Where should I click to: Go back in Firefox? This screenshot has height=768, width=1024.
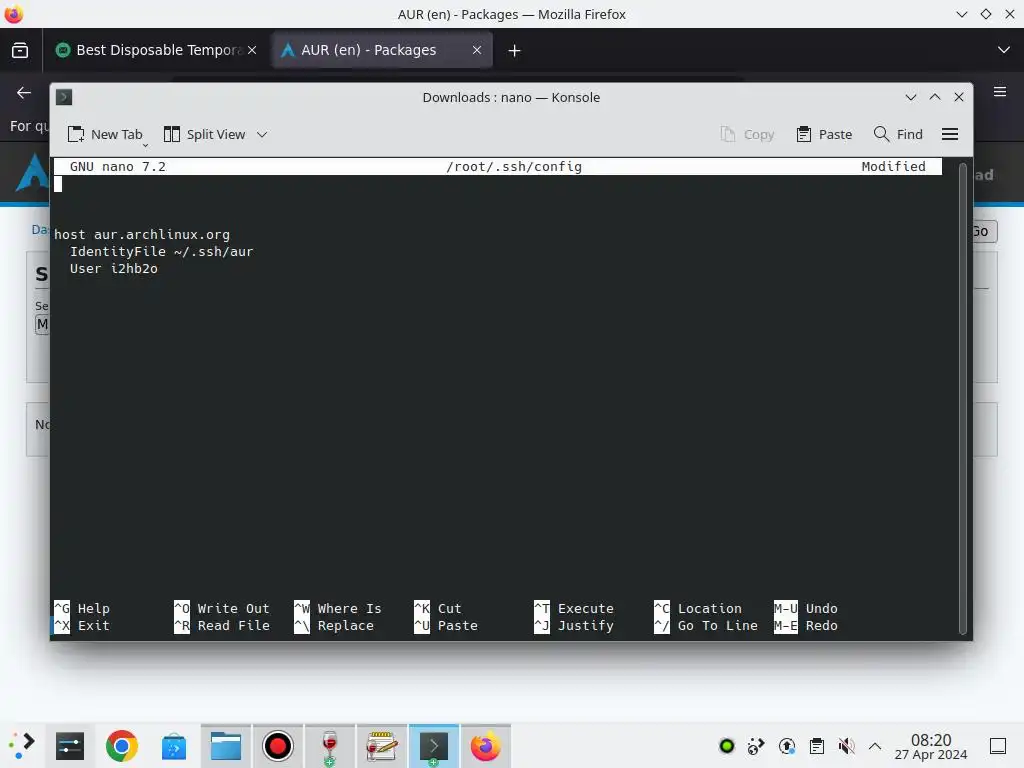click(24, 93)
